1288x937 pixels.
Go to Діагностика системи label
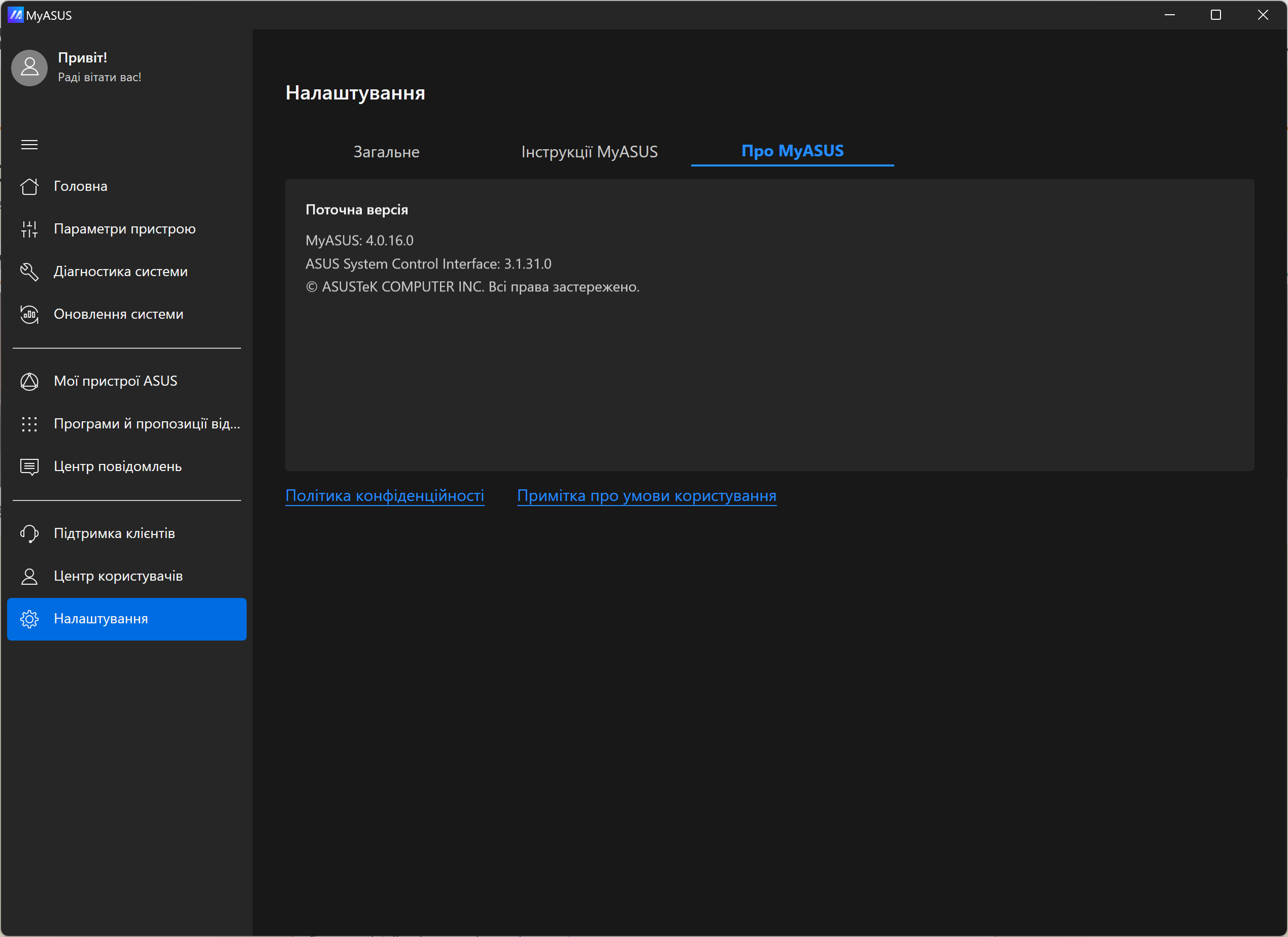[x=121, y=272]
